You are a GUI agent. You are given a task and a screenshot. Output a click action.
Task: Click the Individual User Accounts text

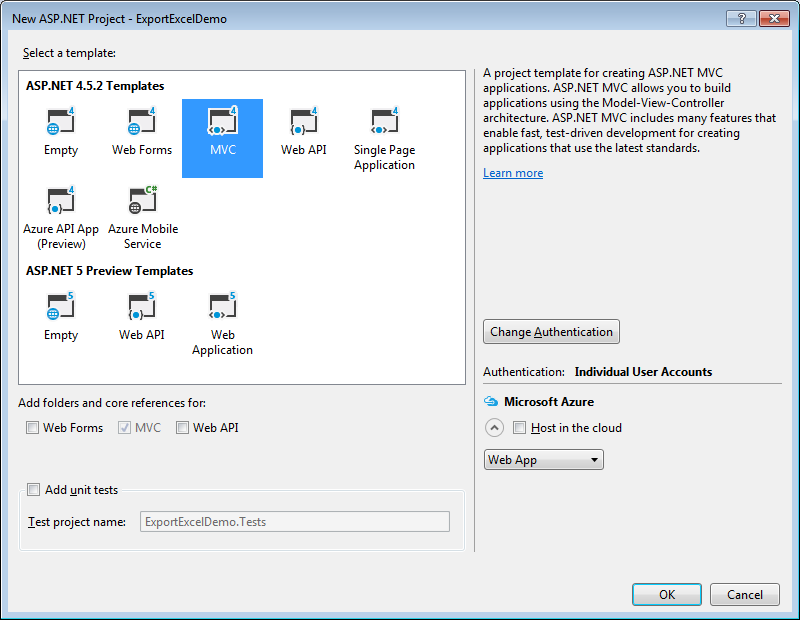pyautogui.click(x=643, y=372)
